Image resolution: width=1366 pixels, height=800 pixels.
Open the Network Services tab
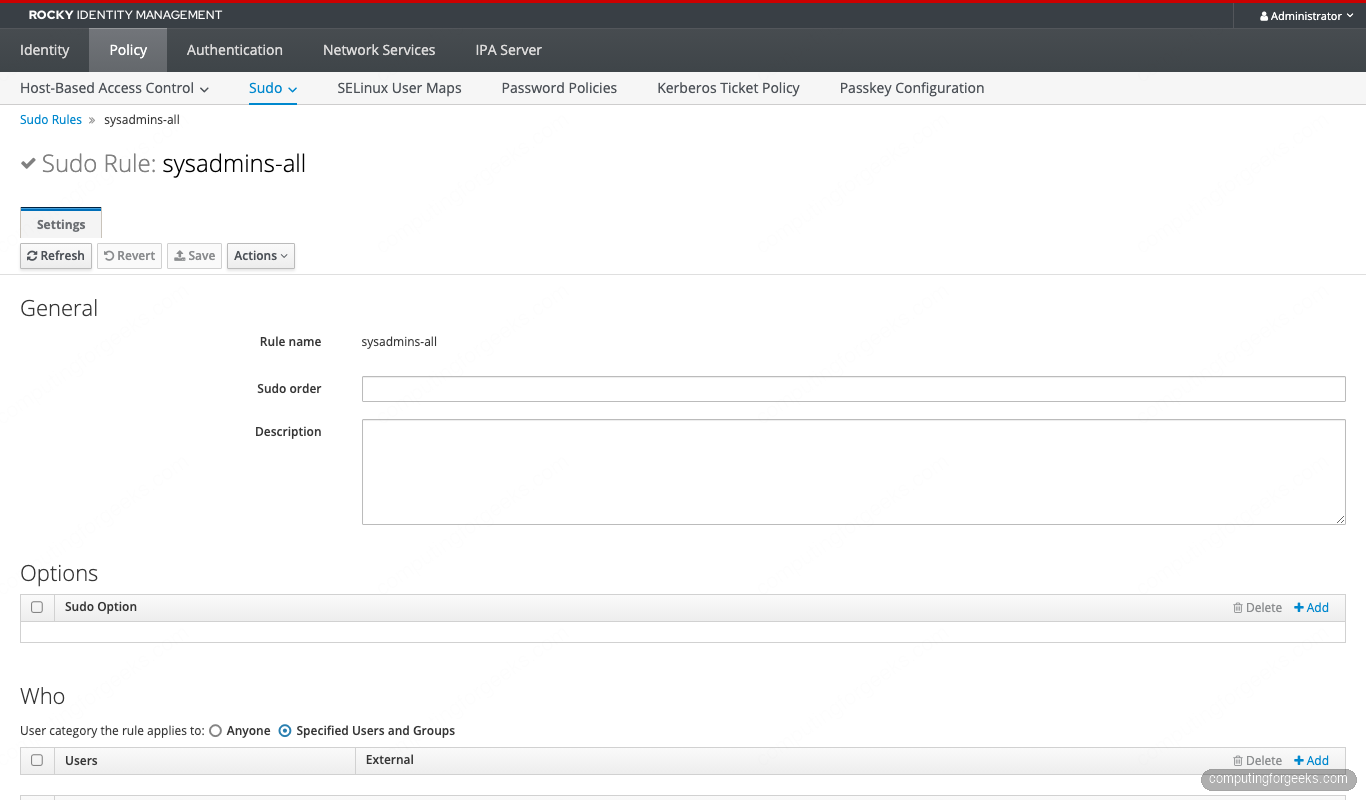click(x=379, y=50)
